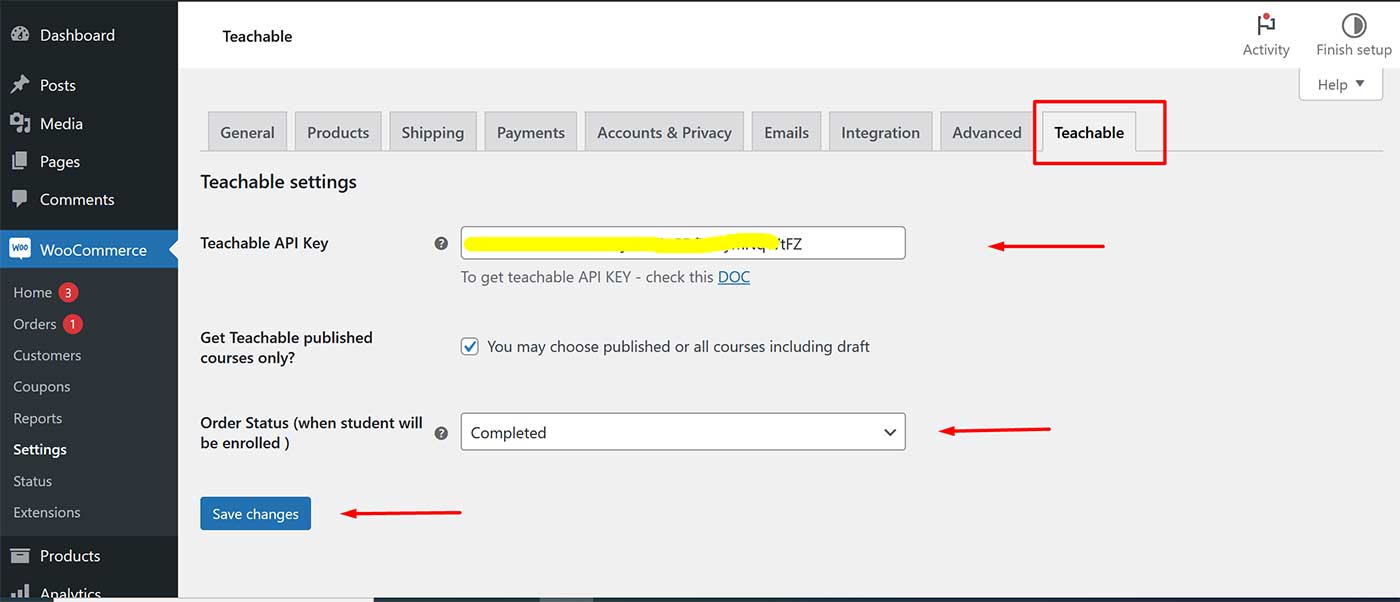Switch to the General tab
Screen dimensions: 1400x602
click(x=247, y=132)
